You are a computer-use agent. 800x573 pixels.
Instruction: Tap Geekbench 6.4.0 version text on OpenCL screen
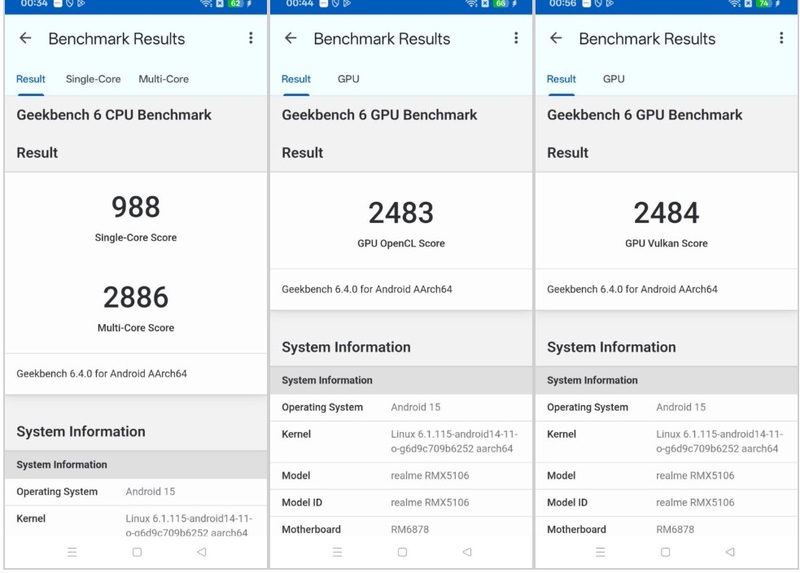(367, 289)
